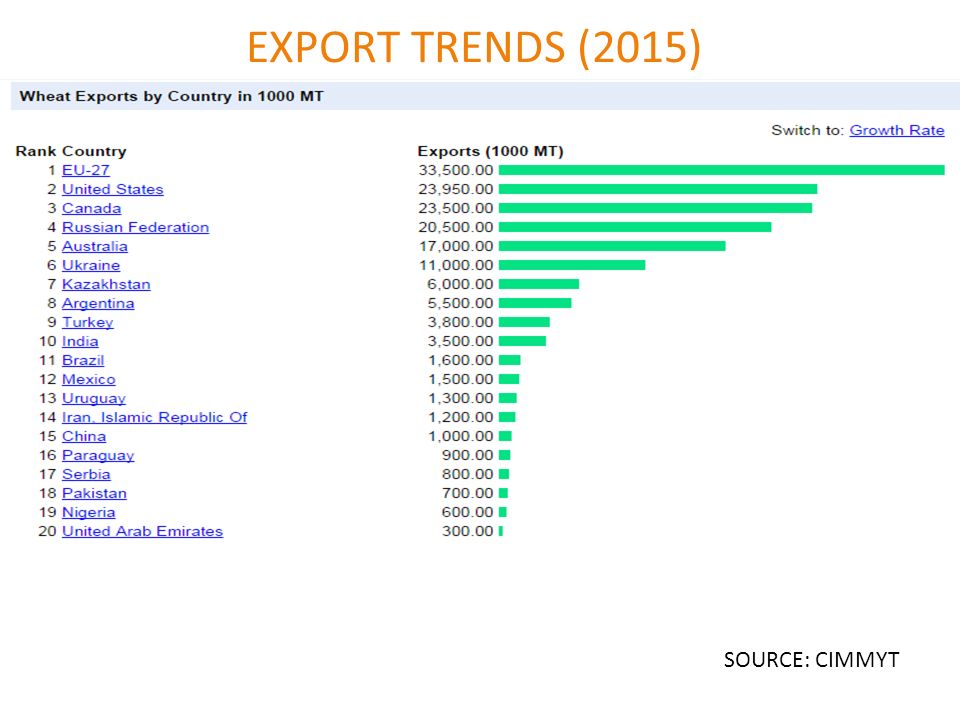Image resolution: width=960 pixels, height=720 pixels.
Task: Click the 900.00 export value
Action: (x=467, y=455)
